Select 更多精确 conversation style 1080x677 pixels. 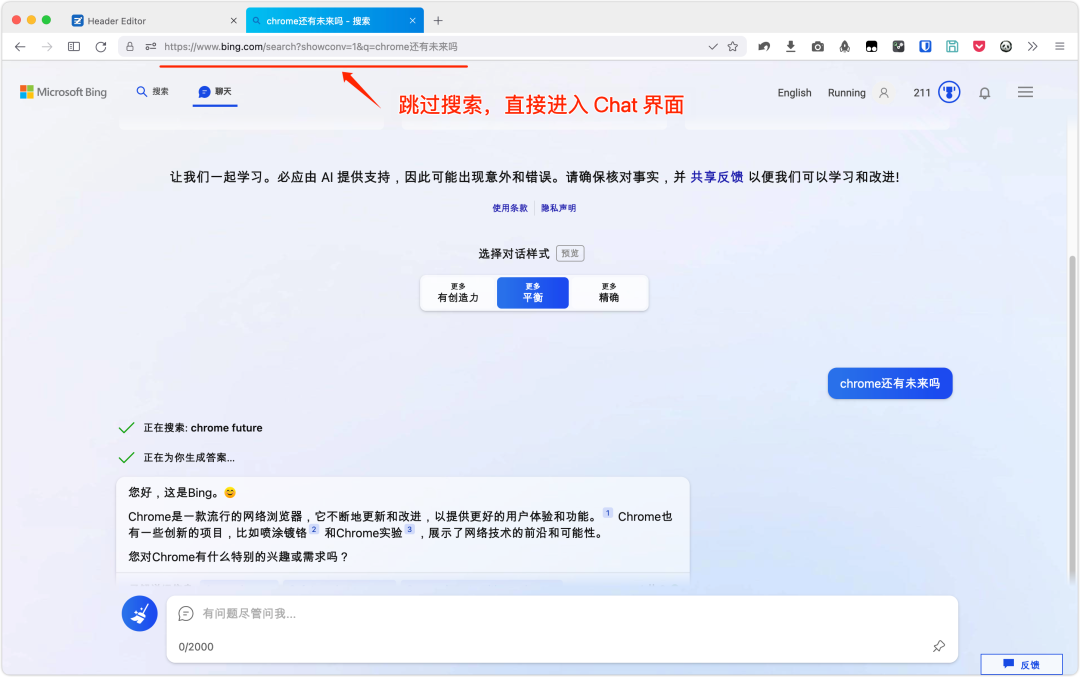pyautogui.click(x=608, y=293)
